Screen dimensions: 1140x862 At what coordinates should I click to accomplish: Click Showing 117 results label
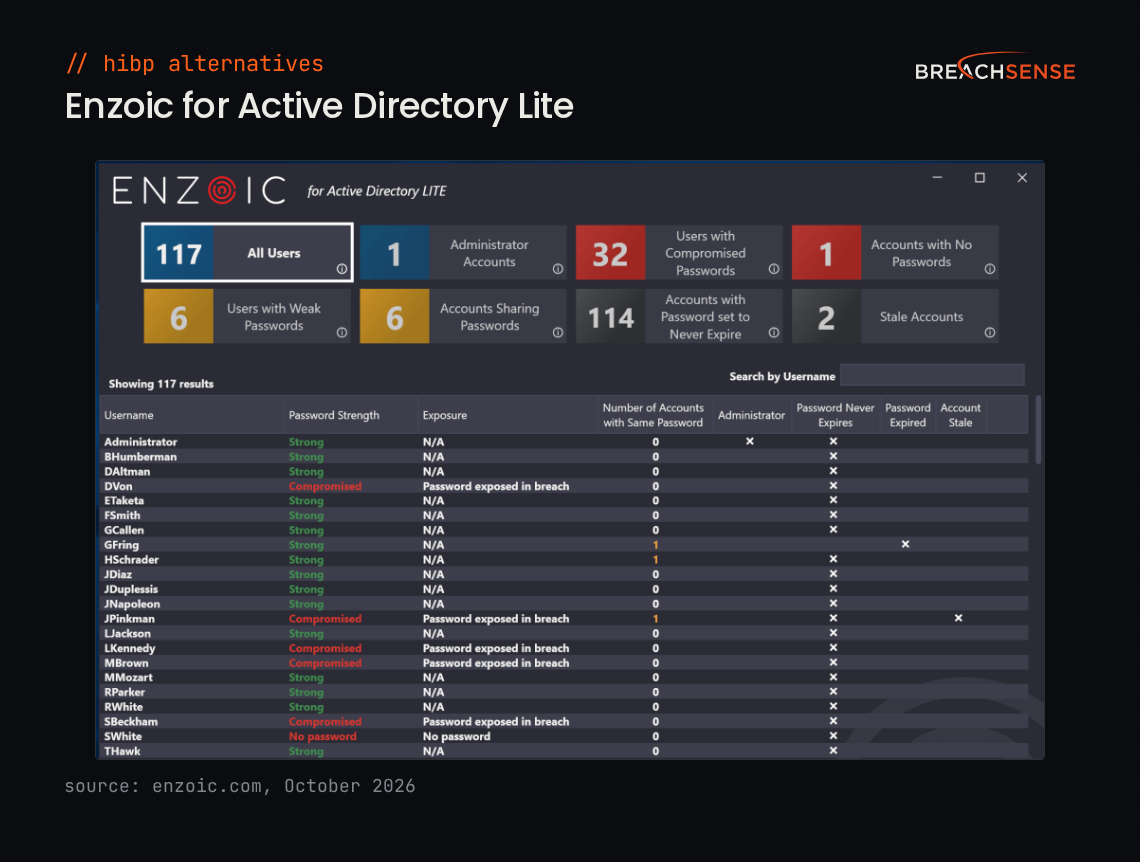(x=161, y=384)
